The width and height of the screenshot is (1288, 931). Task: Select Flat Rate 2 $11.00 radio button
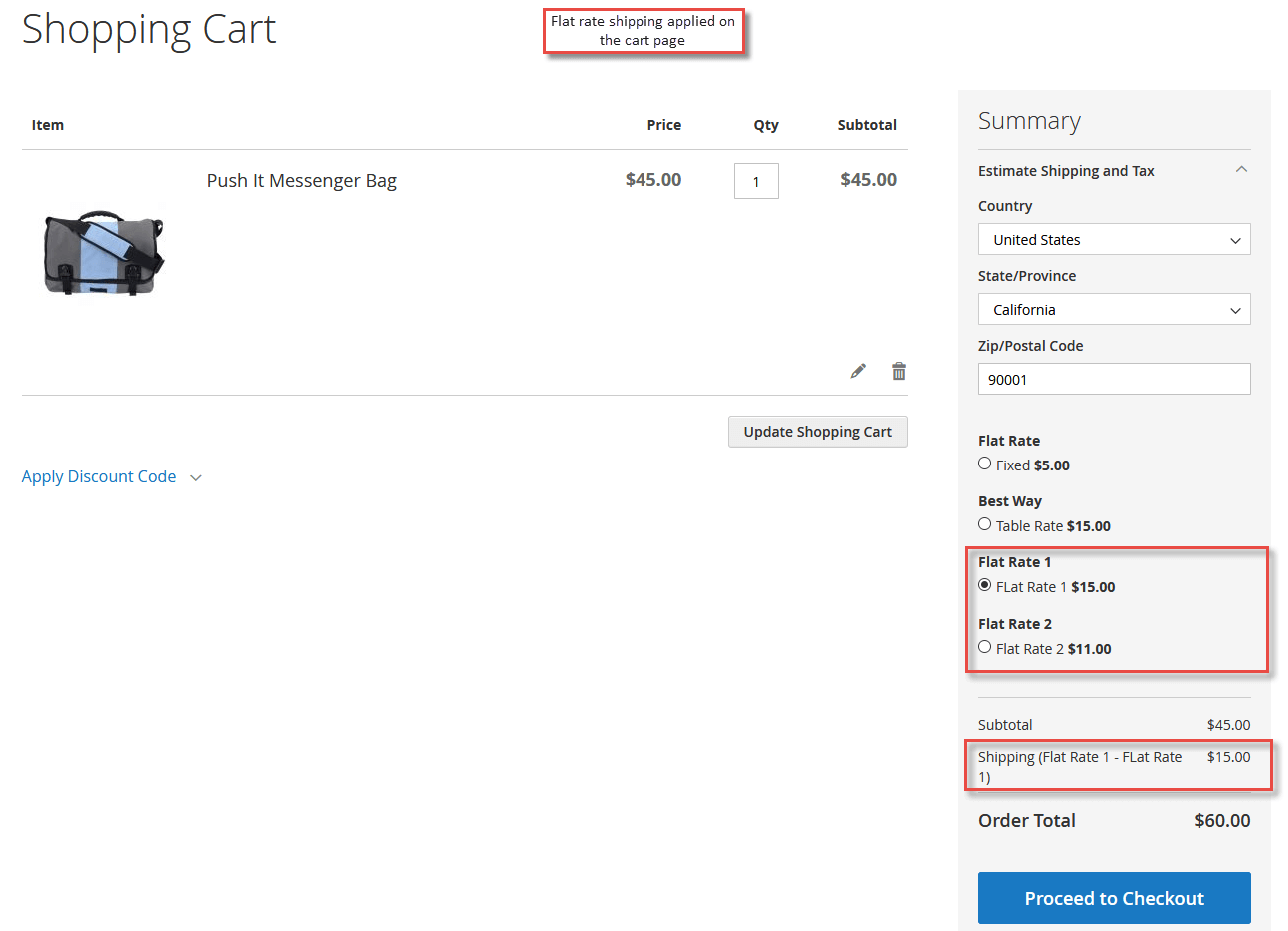[985, 647]
